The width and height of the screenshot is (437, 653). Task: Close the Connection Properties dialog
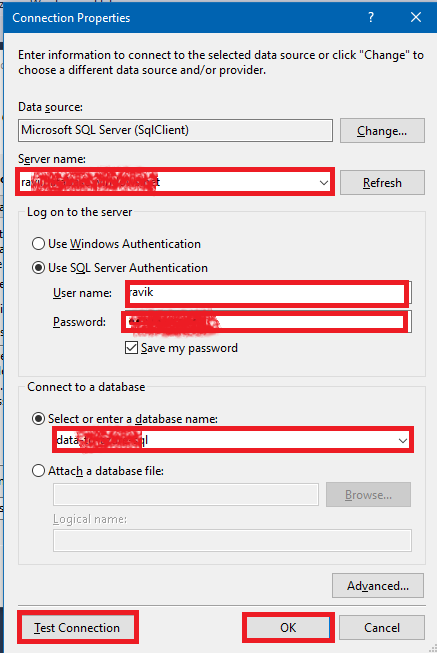[x=416, y=17]
